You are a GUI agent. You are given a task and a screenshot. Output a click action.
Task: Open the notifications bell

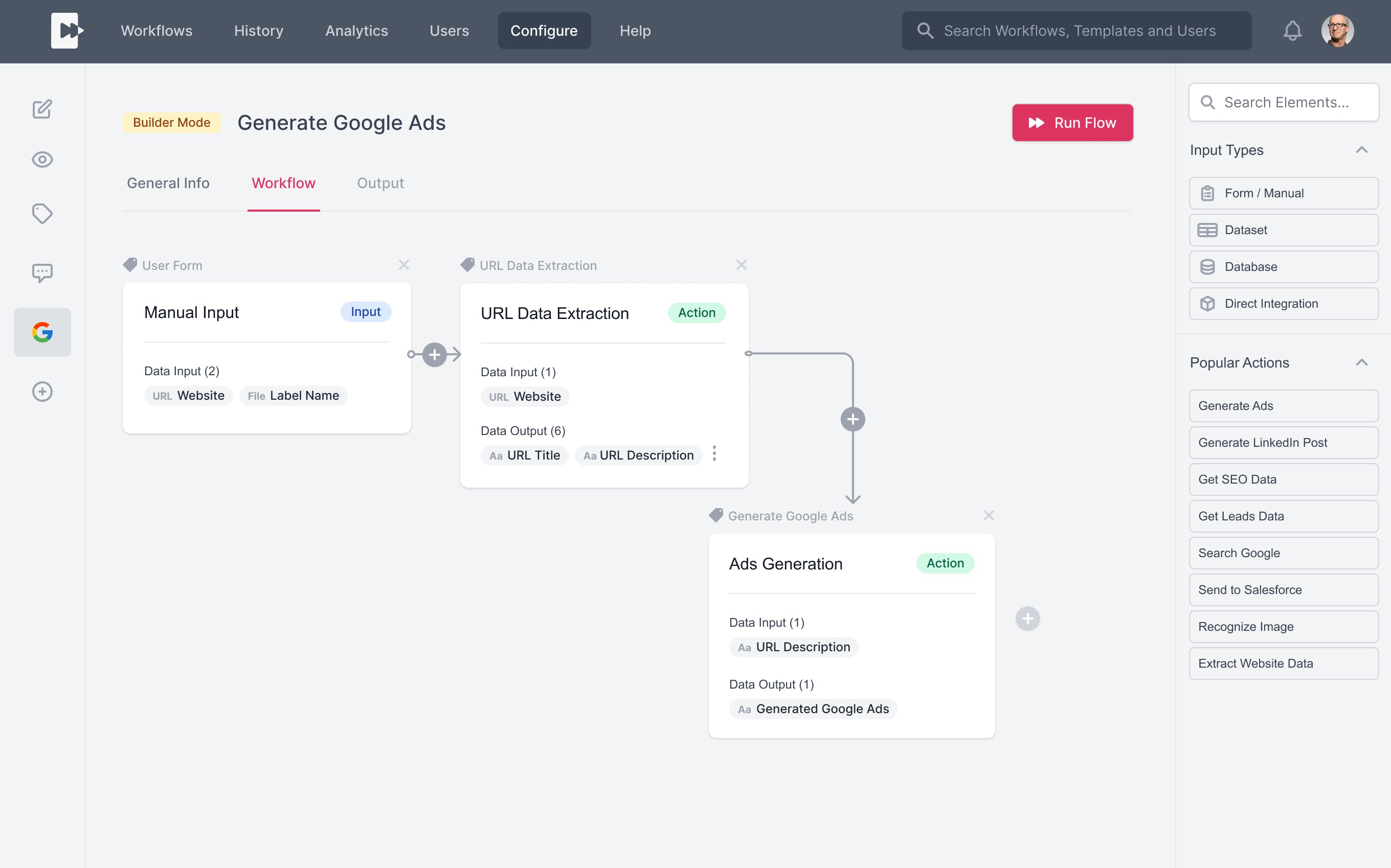(x=1292, y=31)
